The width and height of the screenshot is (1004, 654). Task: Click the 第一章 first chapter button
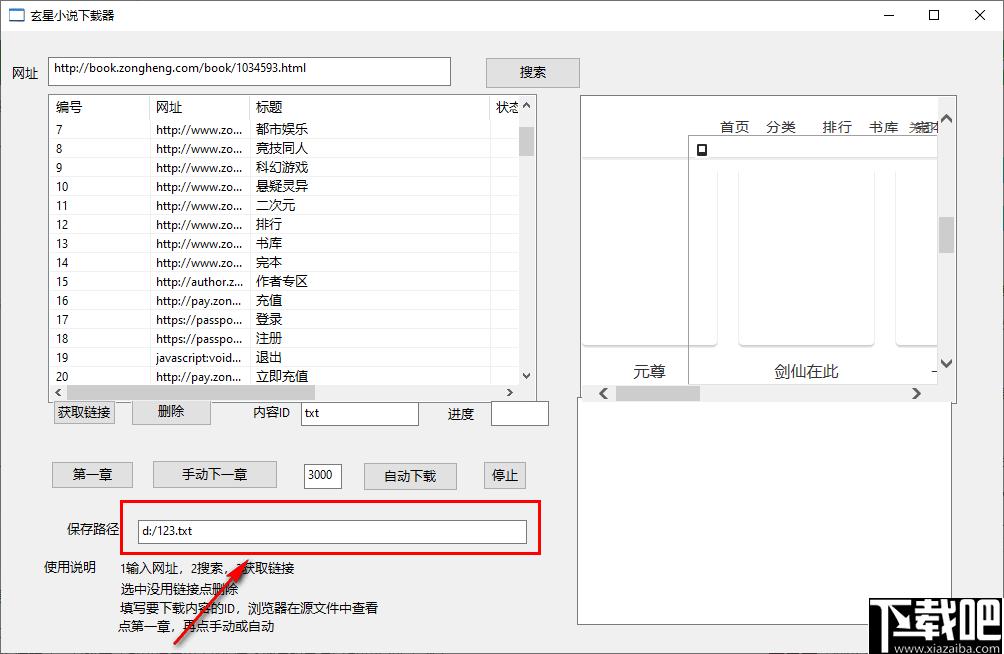click(92, 475)
